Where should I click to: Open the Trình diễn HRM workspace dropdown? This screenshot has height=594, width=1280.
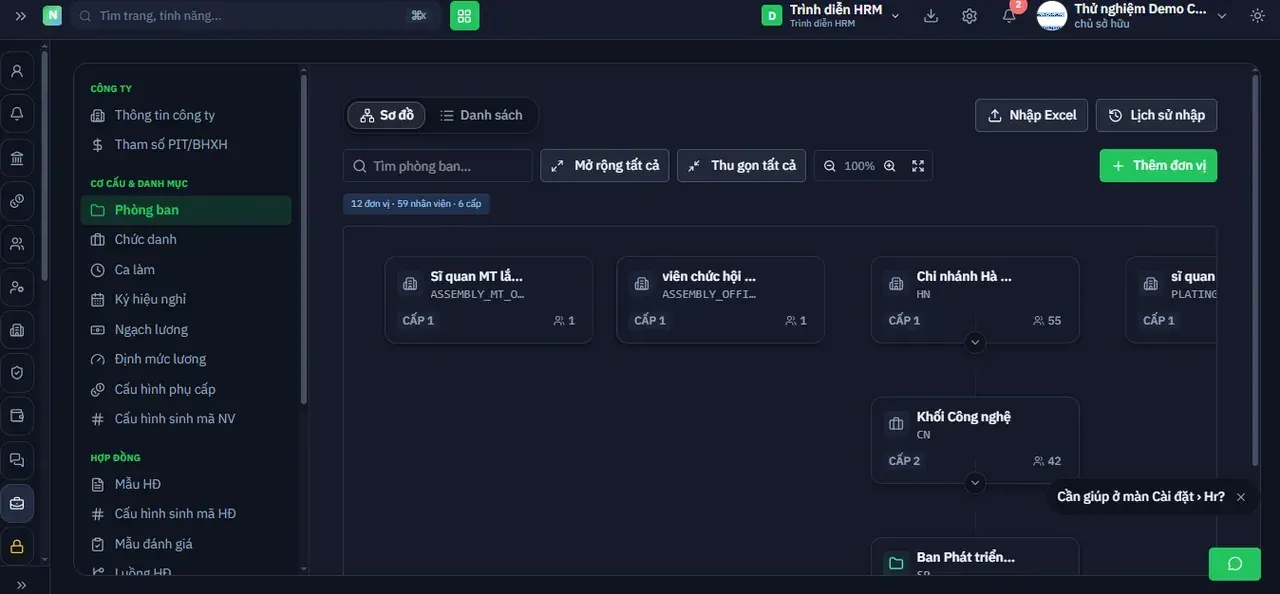pos(831,16)
